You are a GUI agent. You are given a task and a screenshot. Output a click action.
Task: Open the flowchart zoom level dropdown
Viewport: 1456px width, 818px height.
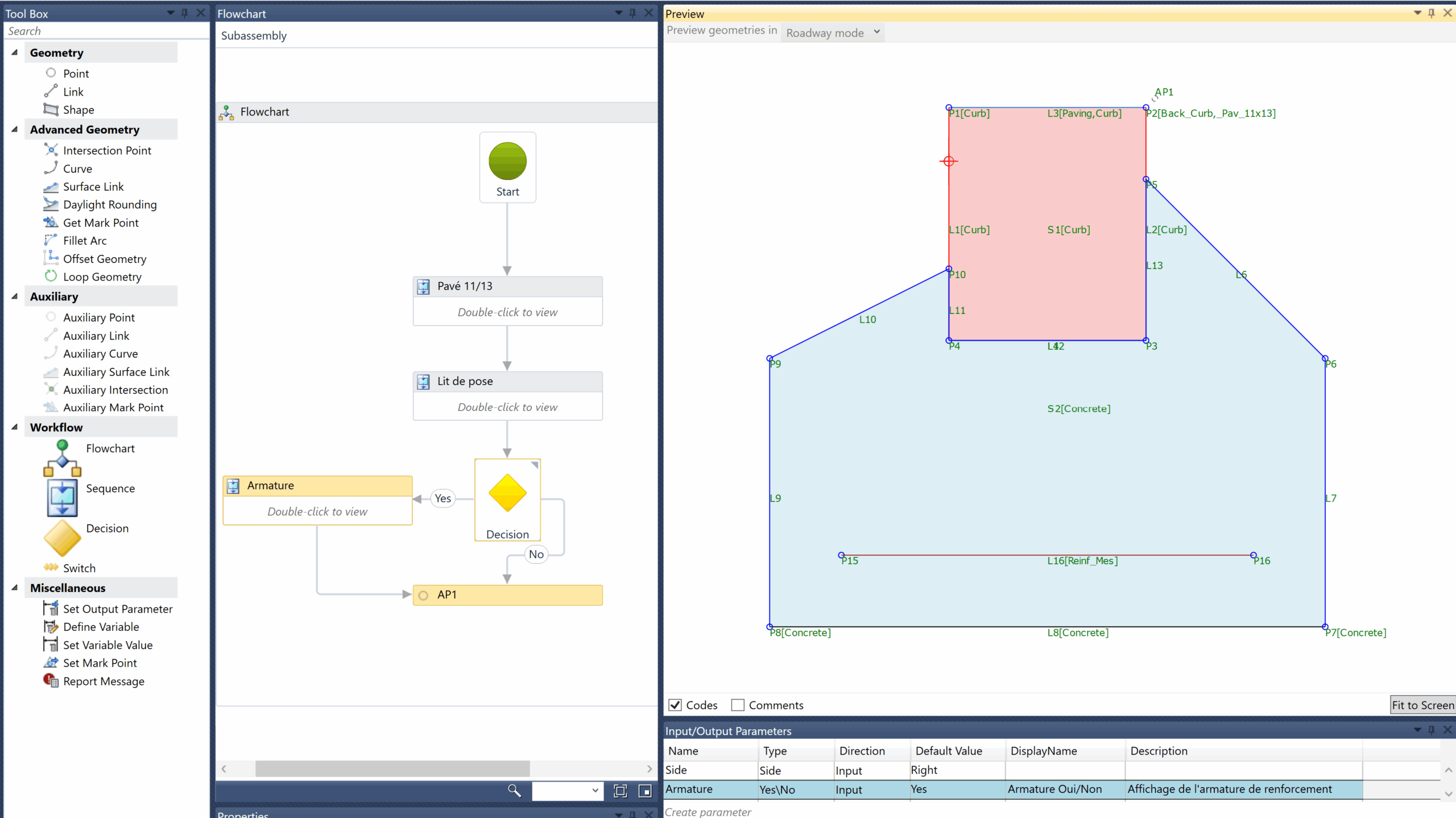(x=595, y=791)
